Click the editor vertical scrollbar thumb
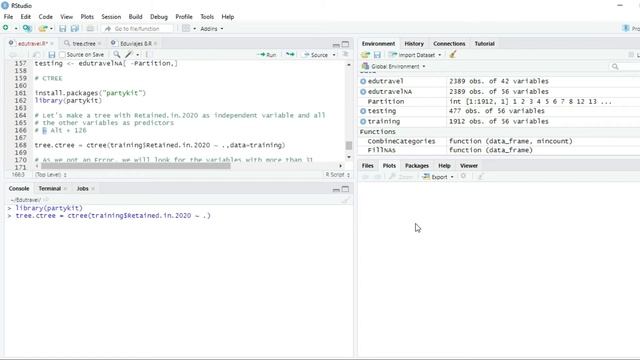Viewport: 640px width, 360px height. pyautogui.click(x=349, y=145)
